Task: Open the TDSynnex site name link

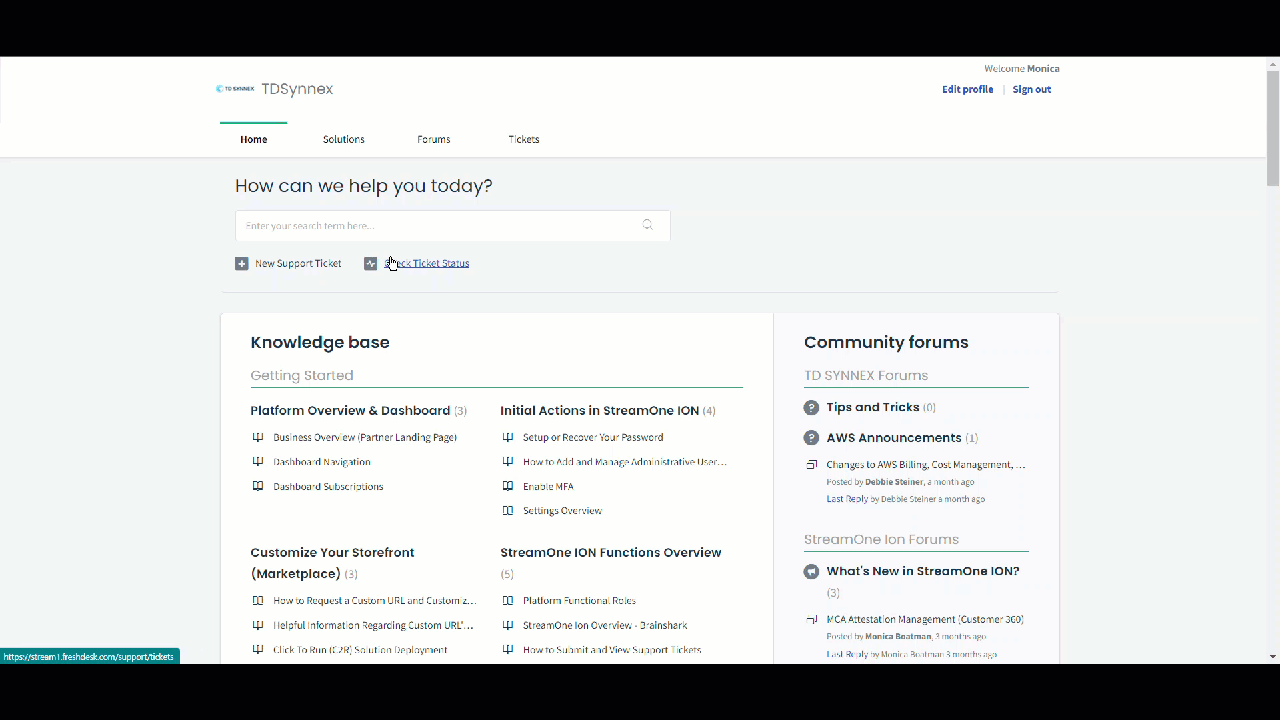Action: 297,89
